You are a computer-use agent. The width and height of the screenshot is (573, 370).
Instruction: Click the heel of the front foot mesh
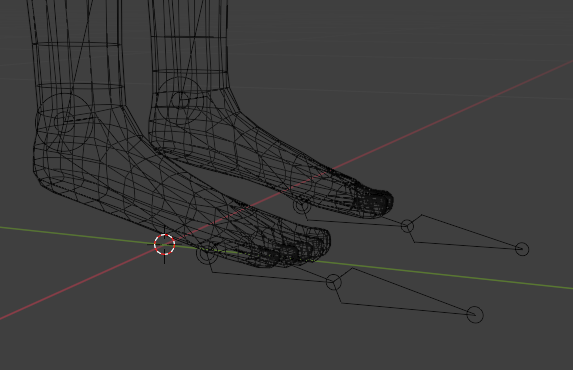(46, 172)
